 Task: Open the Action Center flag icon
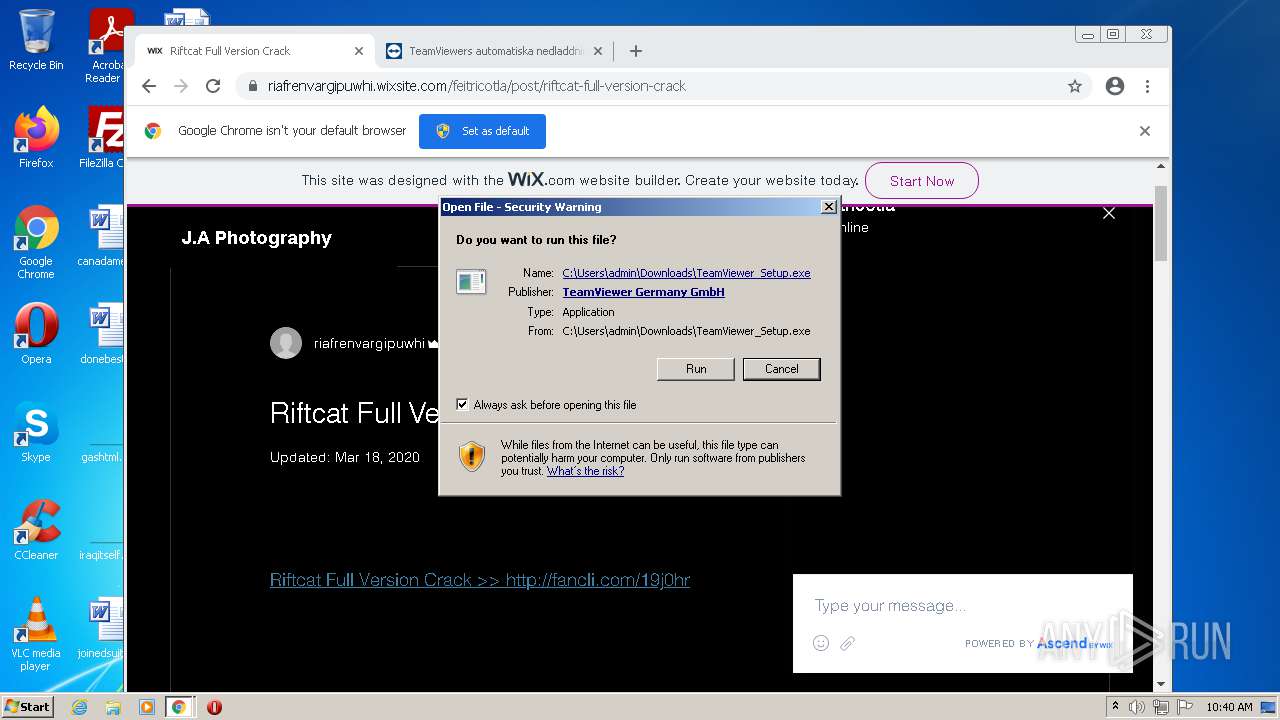[1184, 707]
